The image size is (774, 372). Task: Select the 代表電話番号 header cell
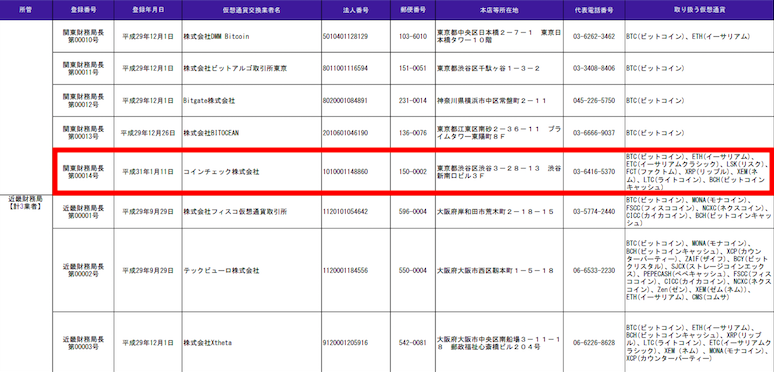pyautogui.click(x=594, y=10)
